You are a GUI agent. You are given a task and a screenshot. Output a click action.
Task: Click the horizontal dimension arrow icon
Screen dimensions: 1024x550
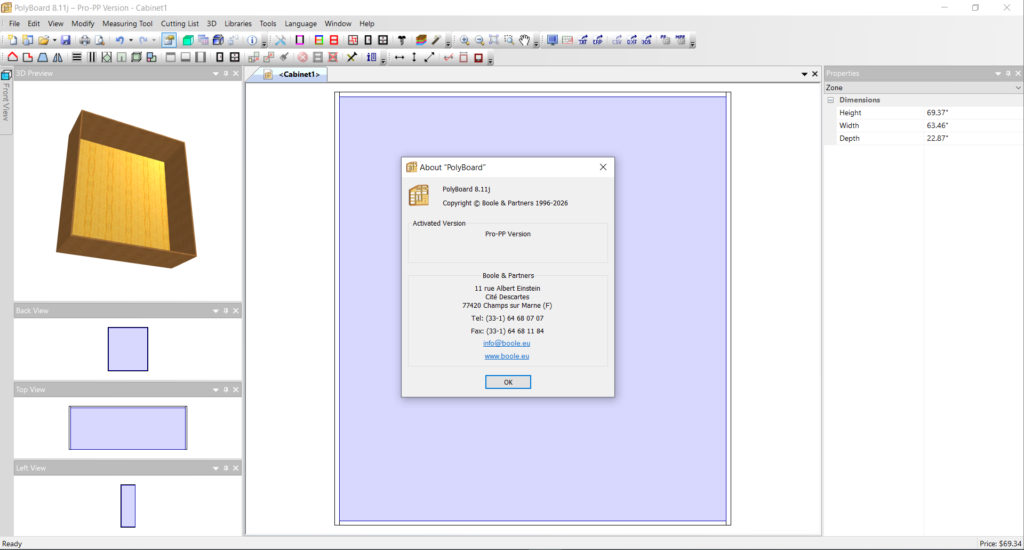coord(399,57)
